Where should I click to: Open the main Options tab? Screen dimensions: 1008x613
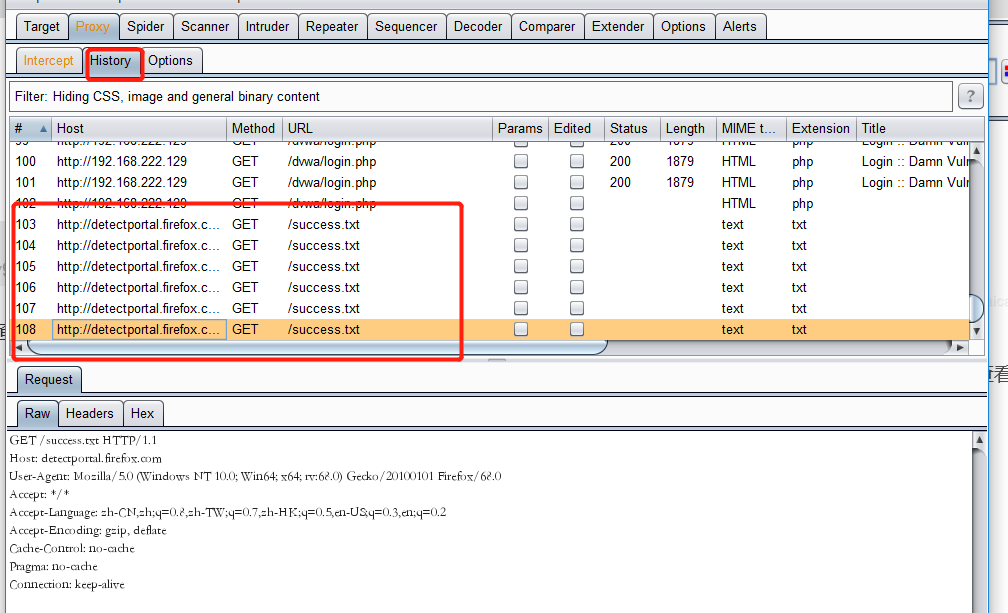[683, 27]
